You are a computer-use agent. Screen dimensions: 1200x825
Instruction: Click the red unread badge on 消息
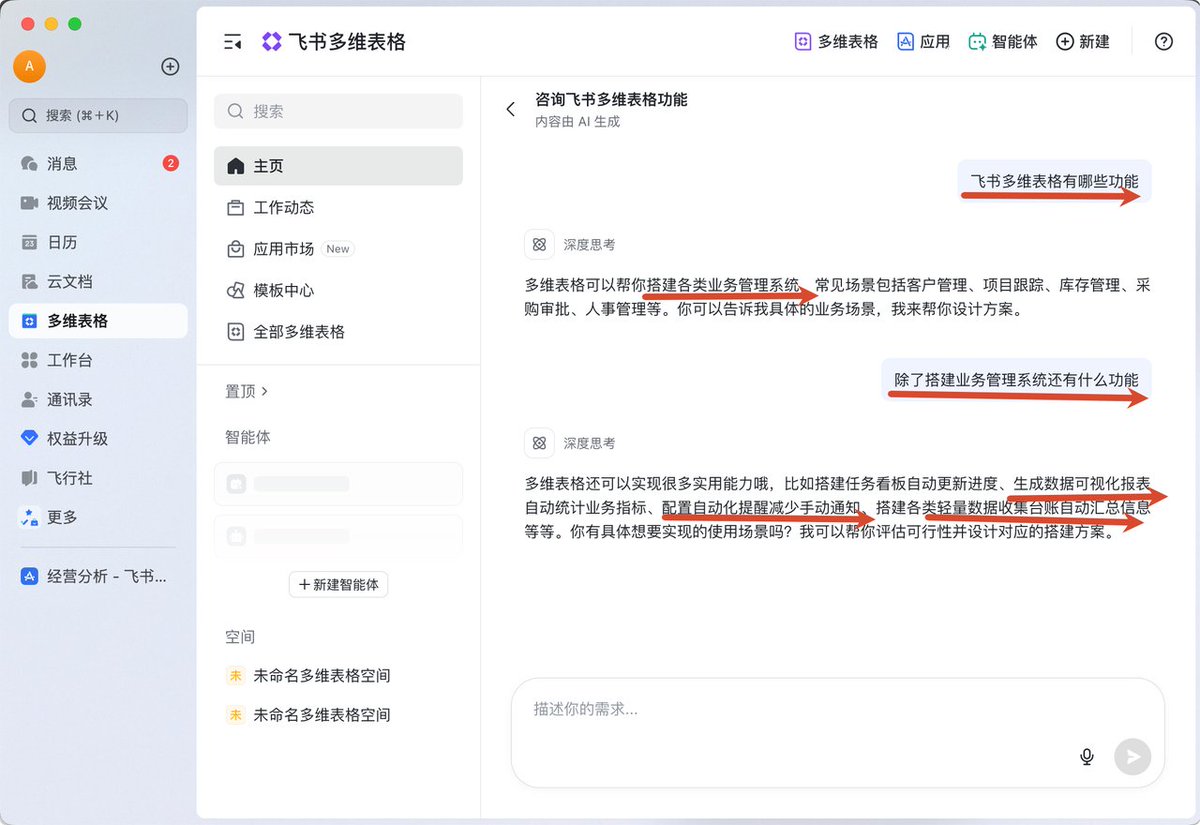coord(171,163)
